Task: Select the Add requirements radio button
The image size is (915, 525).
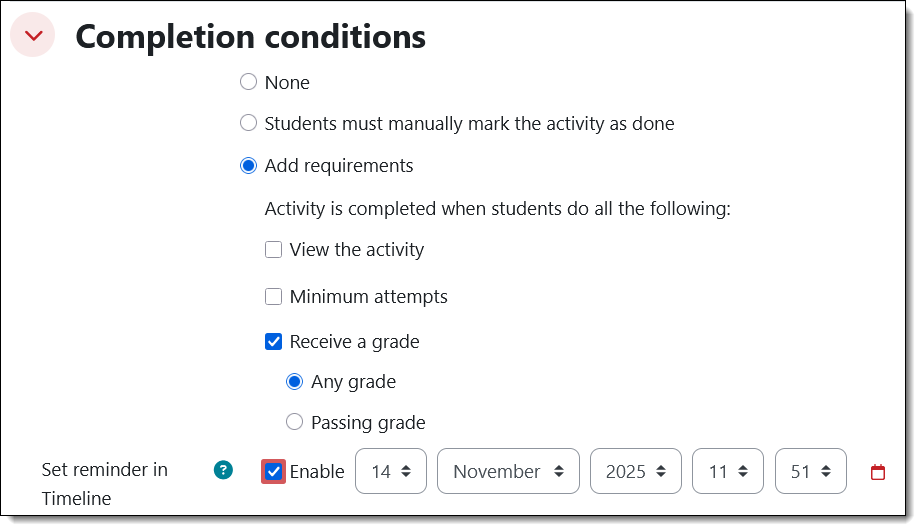Action: (249, 166)
